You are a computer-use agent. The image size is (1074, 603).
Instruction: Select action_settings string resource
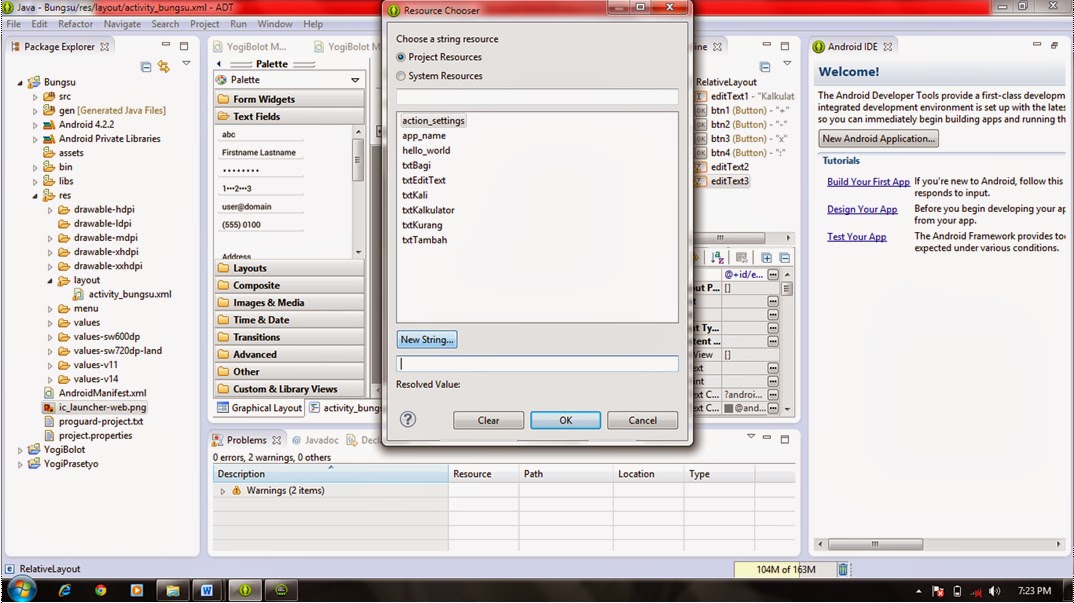[433, 121]
